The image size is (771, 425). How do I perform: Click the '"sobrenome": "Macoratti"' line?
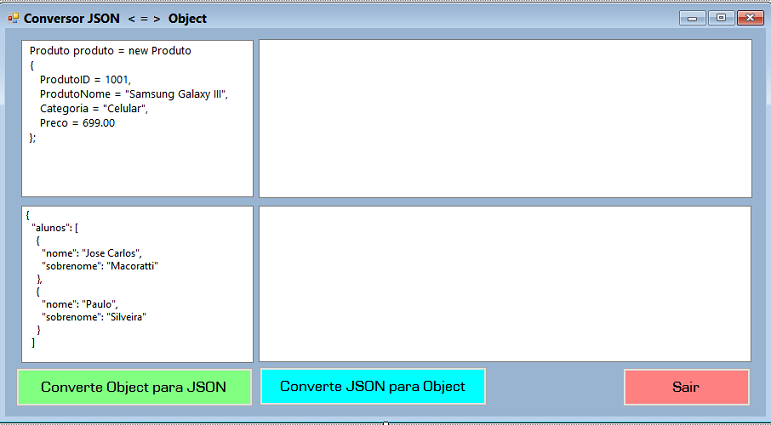100,266
